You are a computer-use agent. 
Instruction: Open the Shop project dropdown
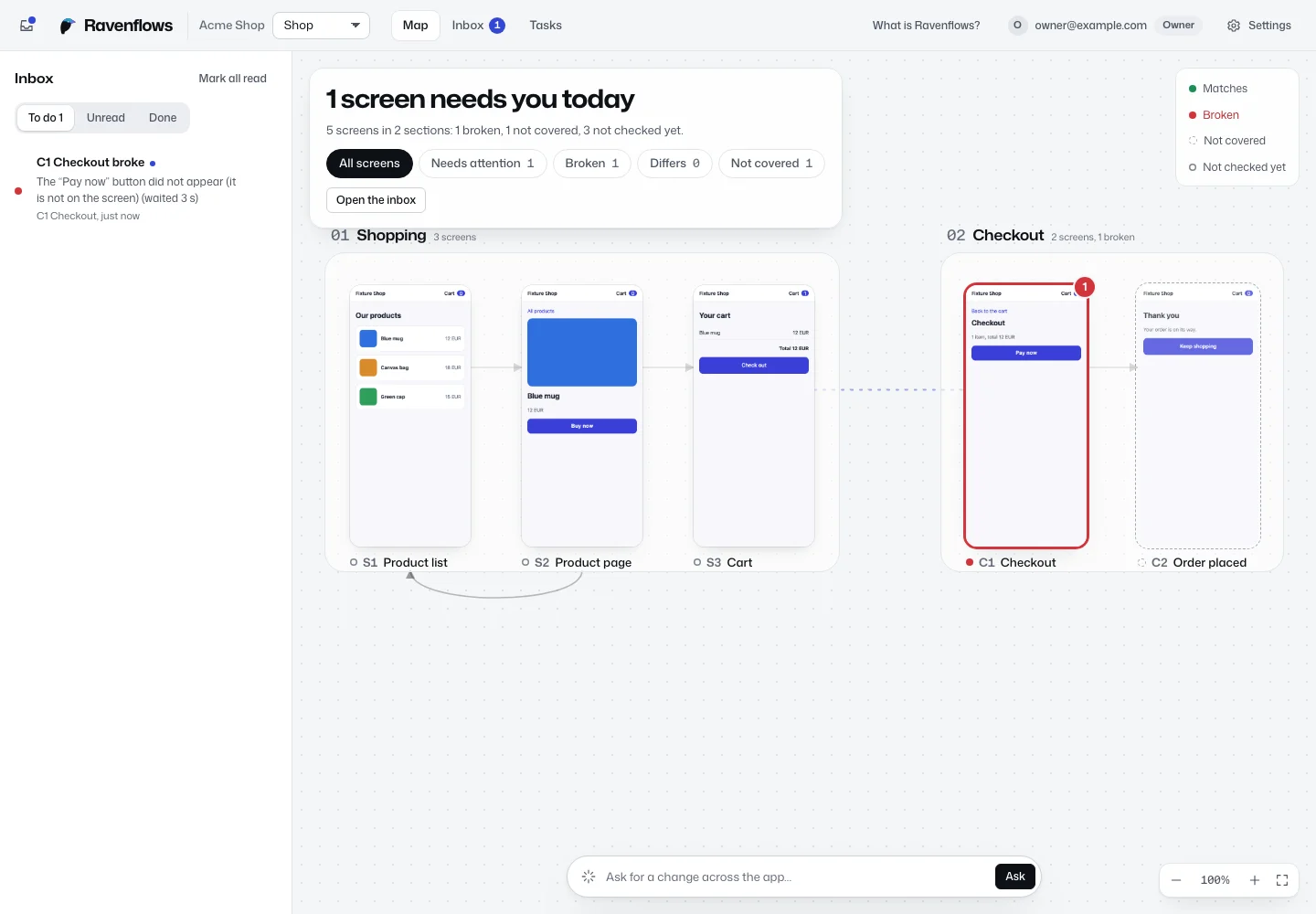click(x=321, y=26)
